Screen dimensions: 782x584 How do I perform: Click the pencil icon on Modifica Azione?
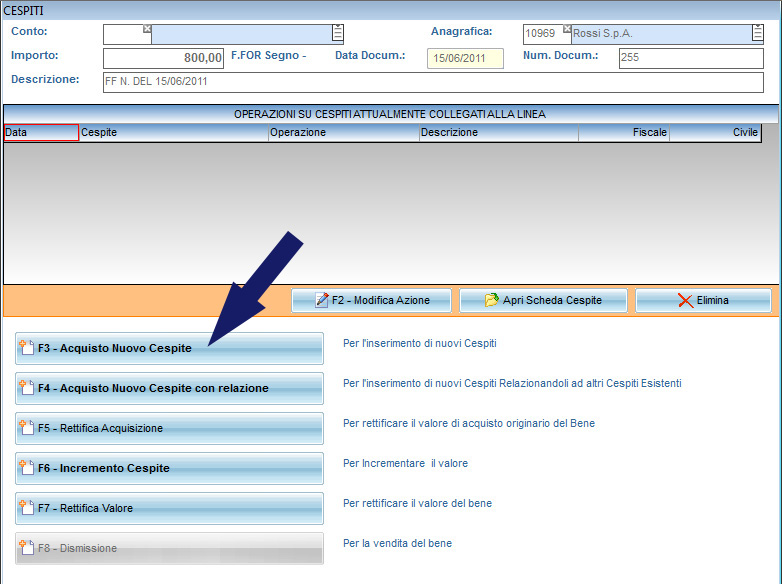(x=322, y=300)
